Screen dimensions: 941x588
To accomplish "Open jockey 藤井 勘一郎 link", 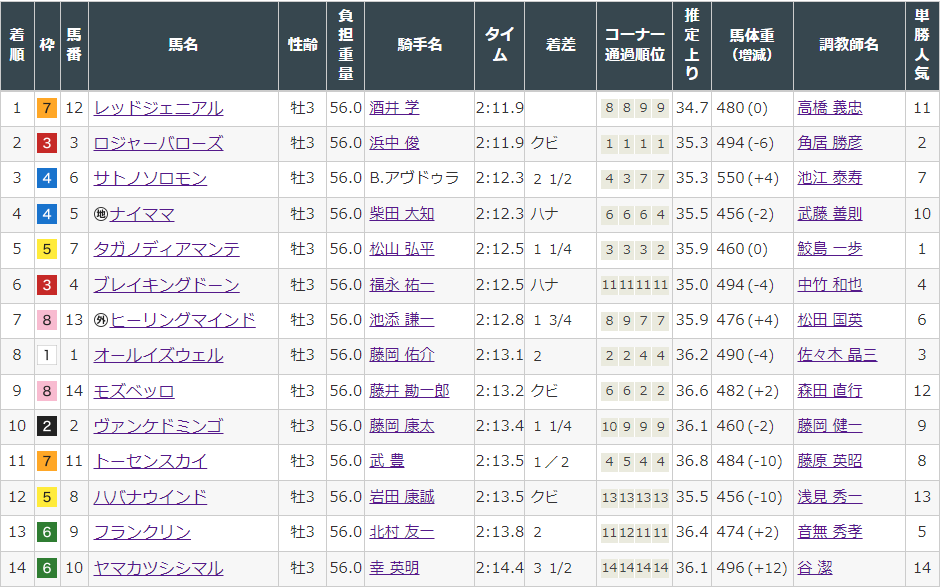I will [409, 391].
